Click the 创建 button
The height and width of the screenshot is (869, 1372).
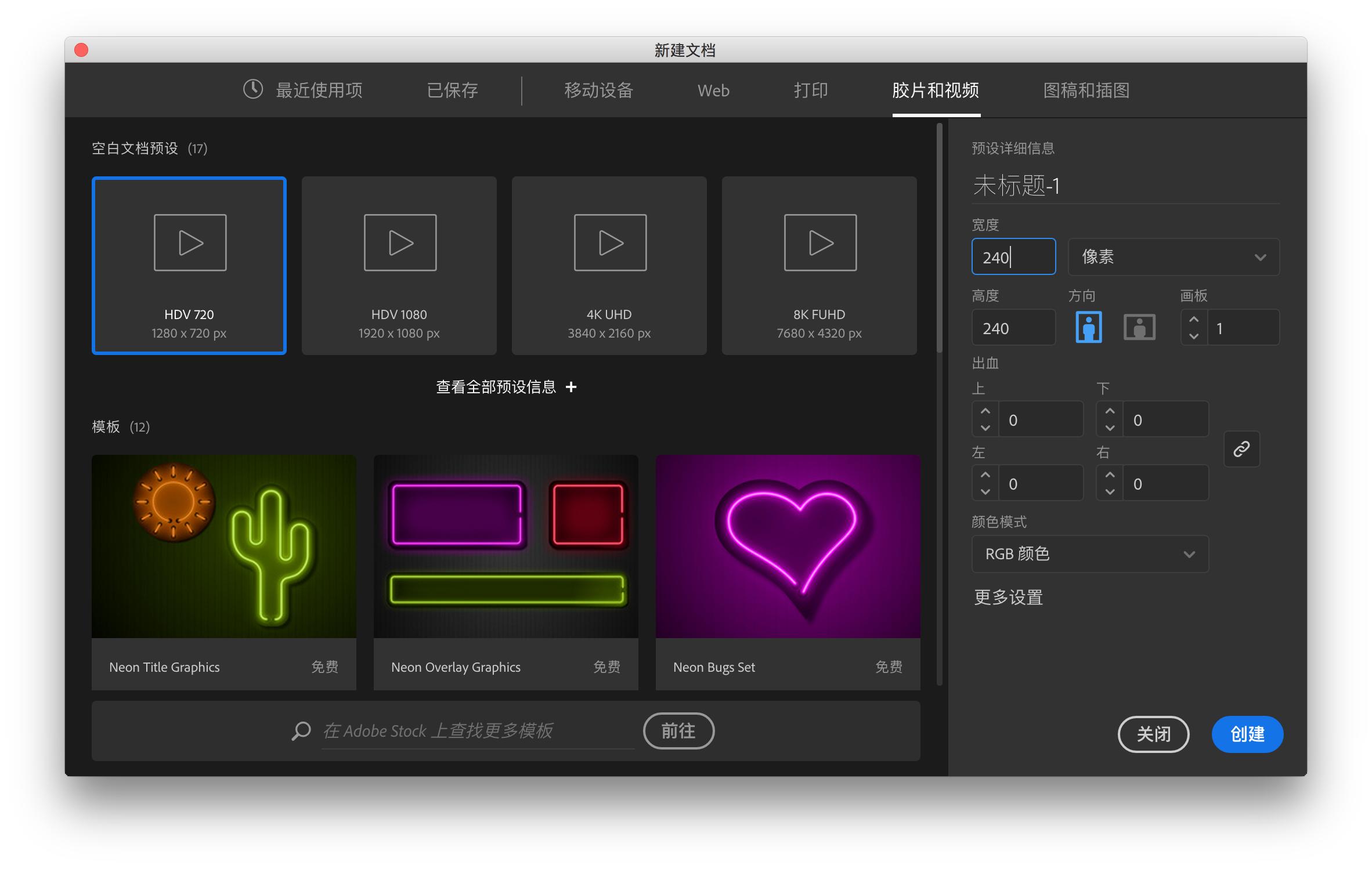[1247, 734]
